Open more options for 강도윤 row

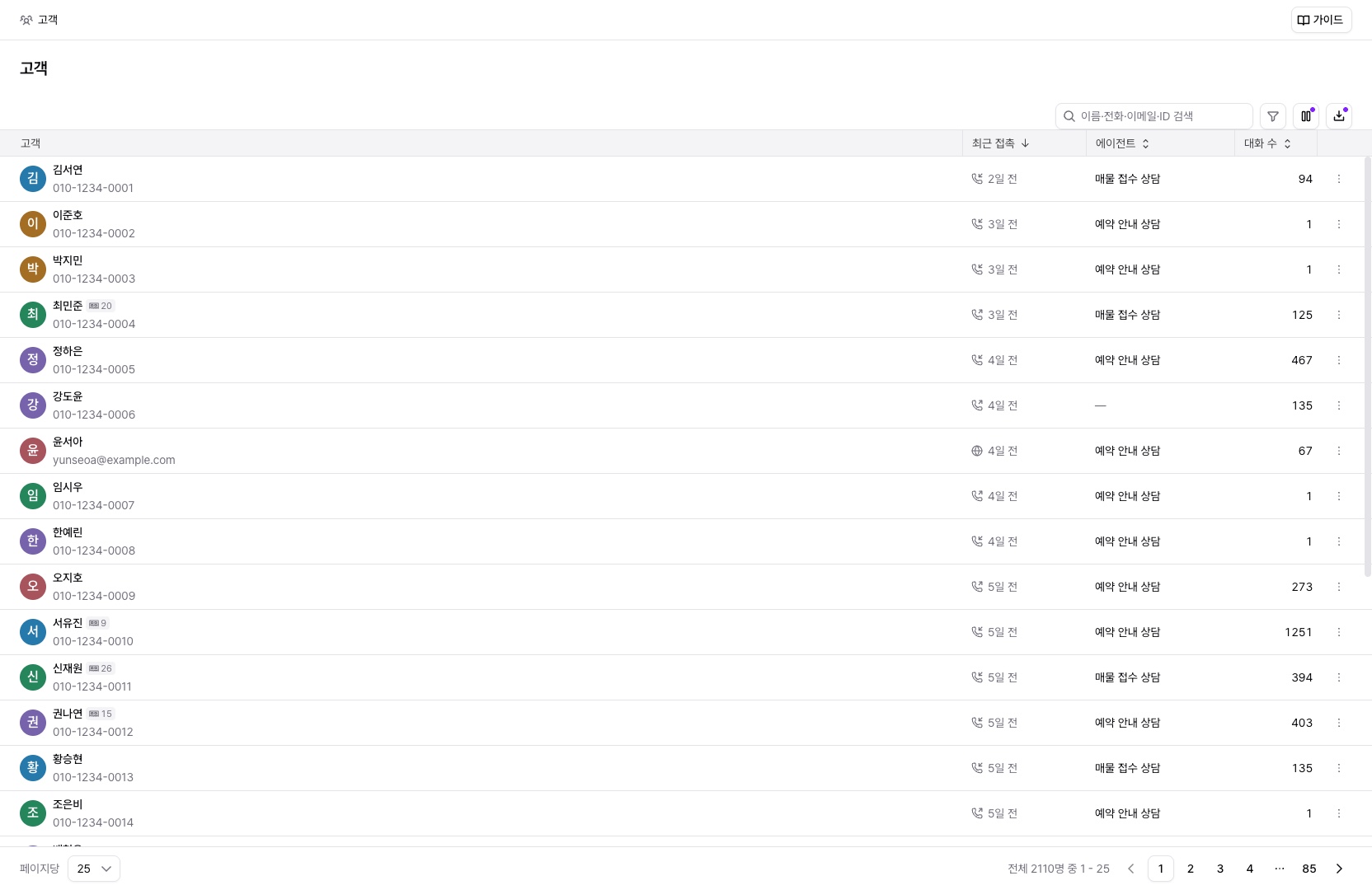pyautogui.click(x=1339, y=405)
